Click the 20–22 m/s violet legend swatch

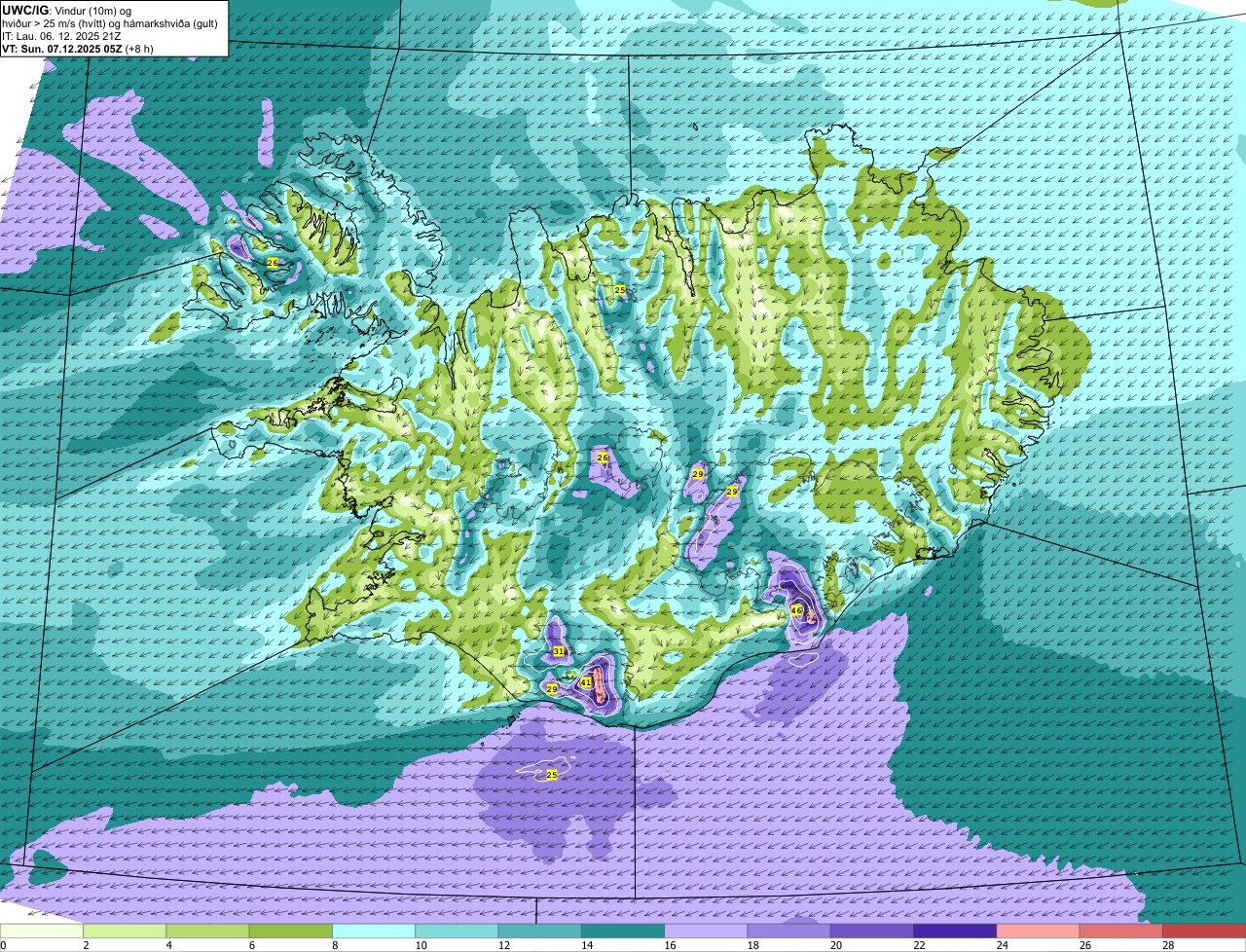pos(872,932)
